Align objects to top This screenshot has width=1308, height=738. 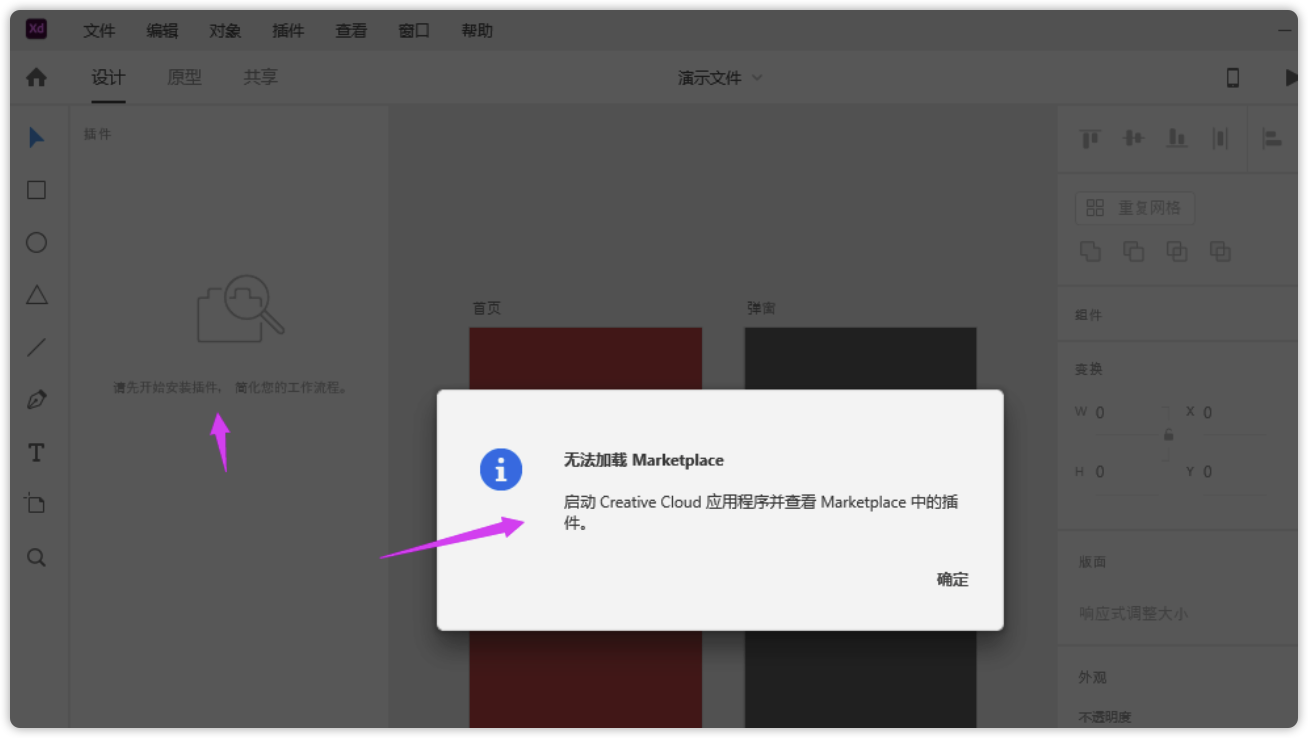tap(1090, 139)
